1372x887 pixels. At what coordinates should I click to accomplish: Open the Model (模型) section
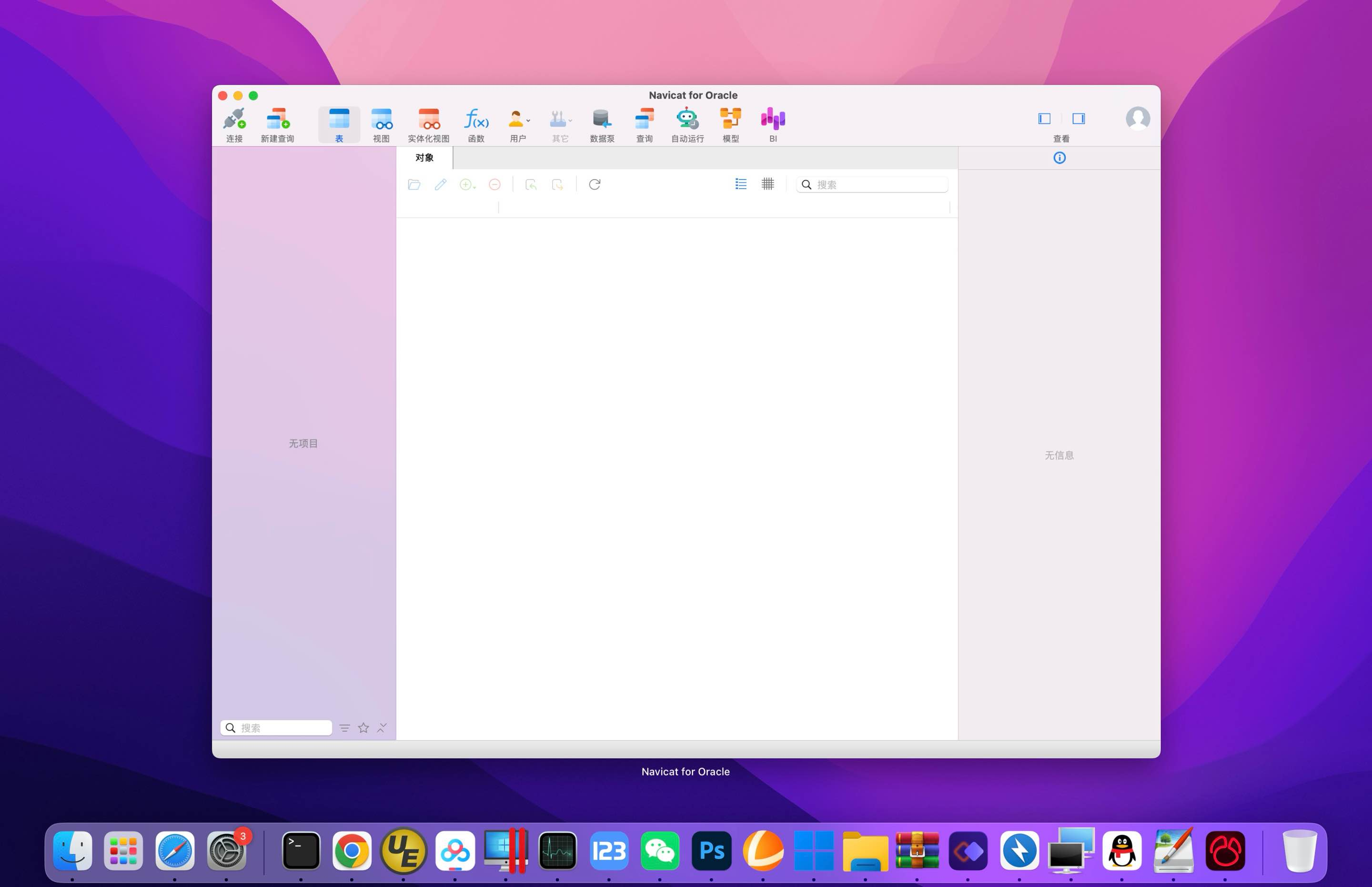pyautogui.click(x=730, y=119)
